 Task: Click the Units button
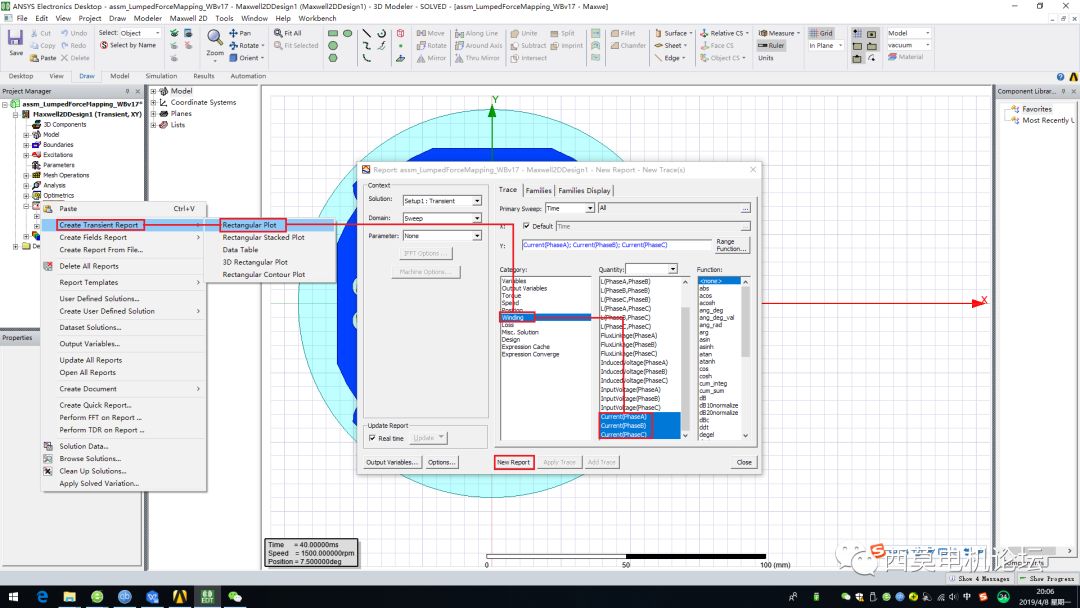766,58
